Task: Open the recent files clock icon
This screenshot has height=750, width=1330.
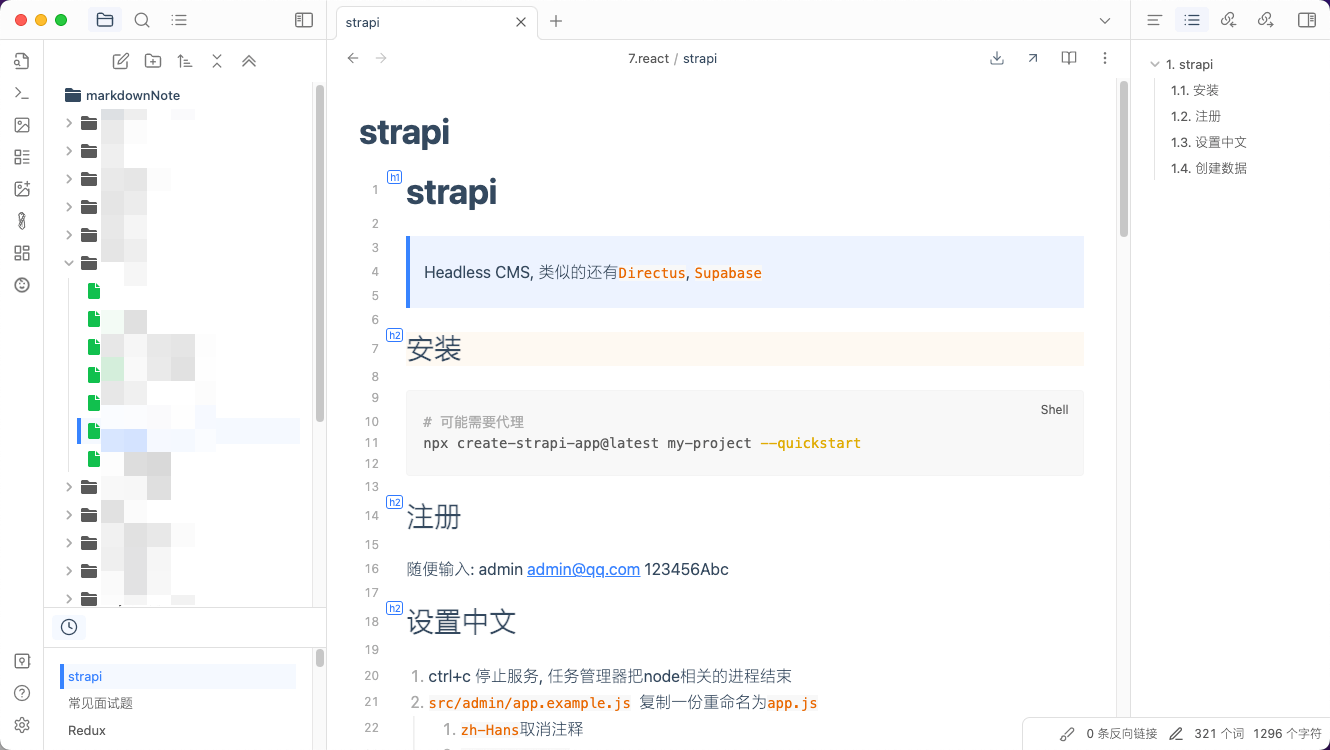Action: [69, 627]
